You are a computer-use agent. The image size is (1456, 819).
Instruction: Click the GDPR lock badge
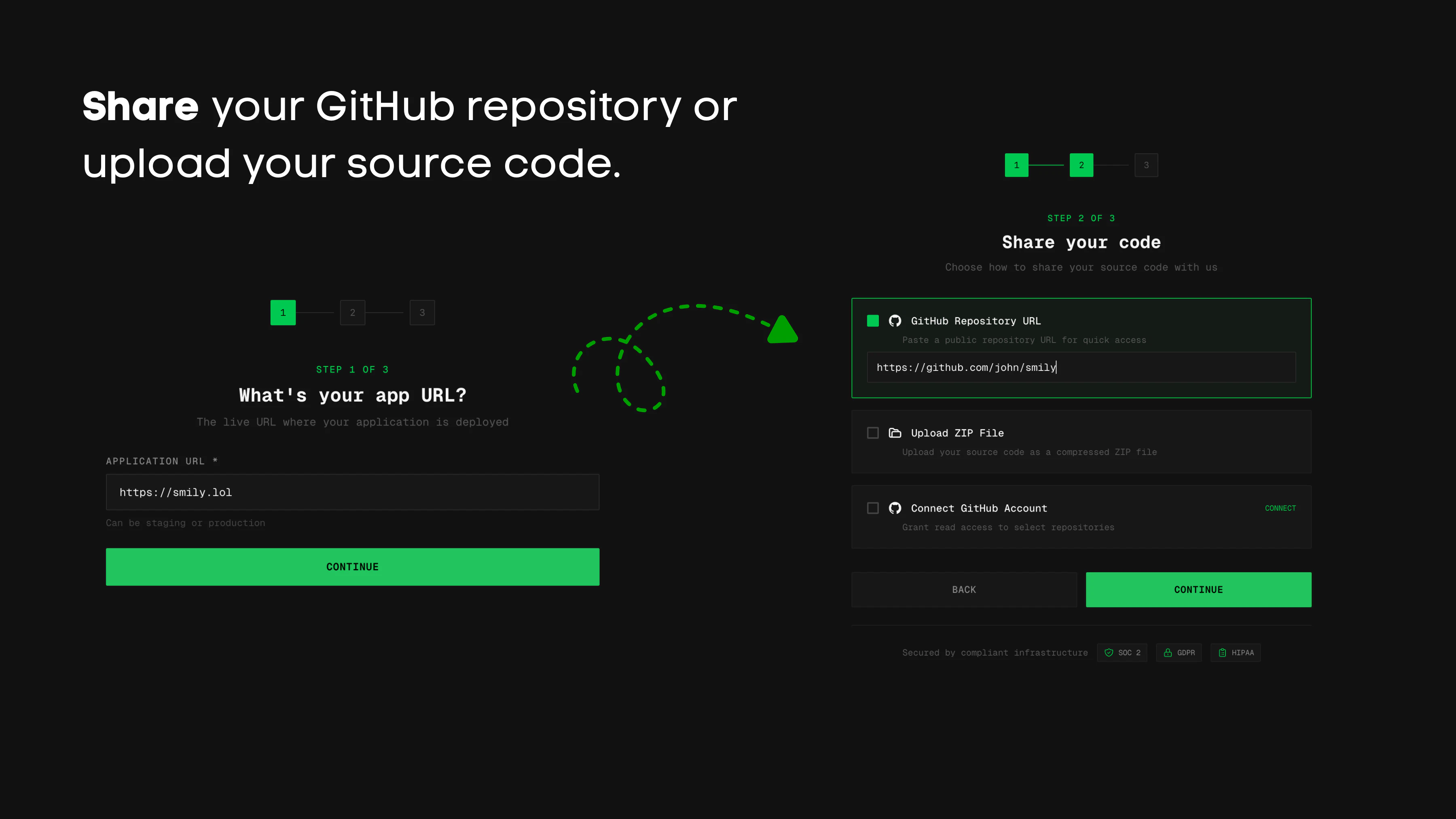click(x=1179, y=653)
